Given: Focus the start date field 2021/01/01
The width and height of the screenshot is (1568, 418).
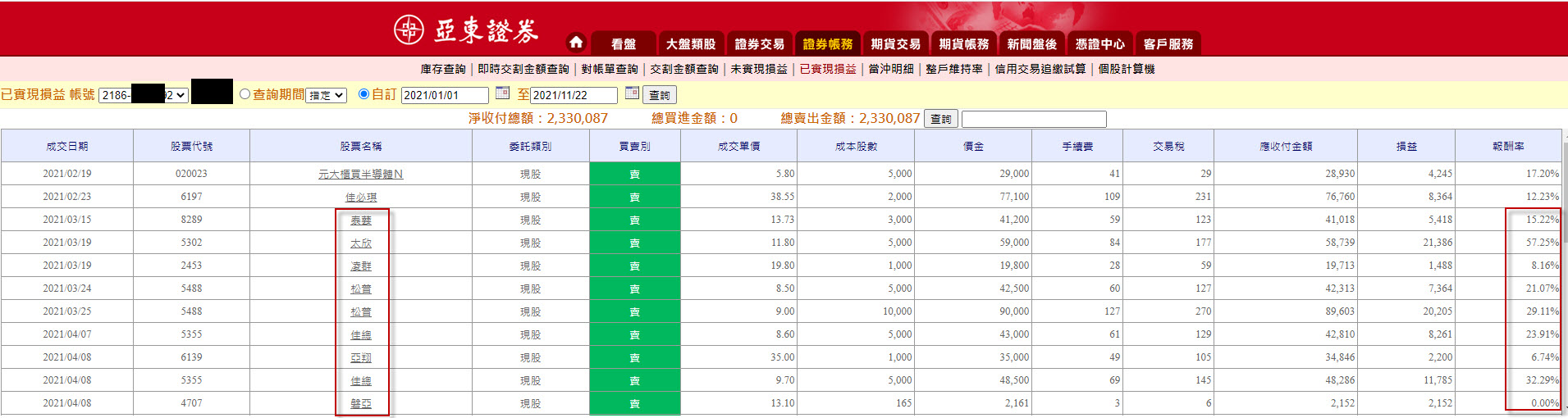Looking at the screenshot, I should (x=445, y=95).
